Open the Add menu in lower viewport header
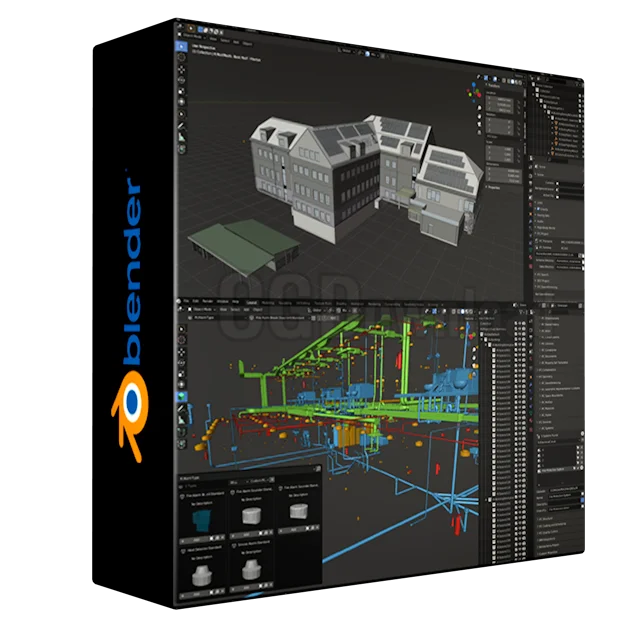630x630 pixels. (x=247, y=310)
